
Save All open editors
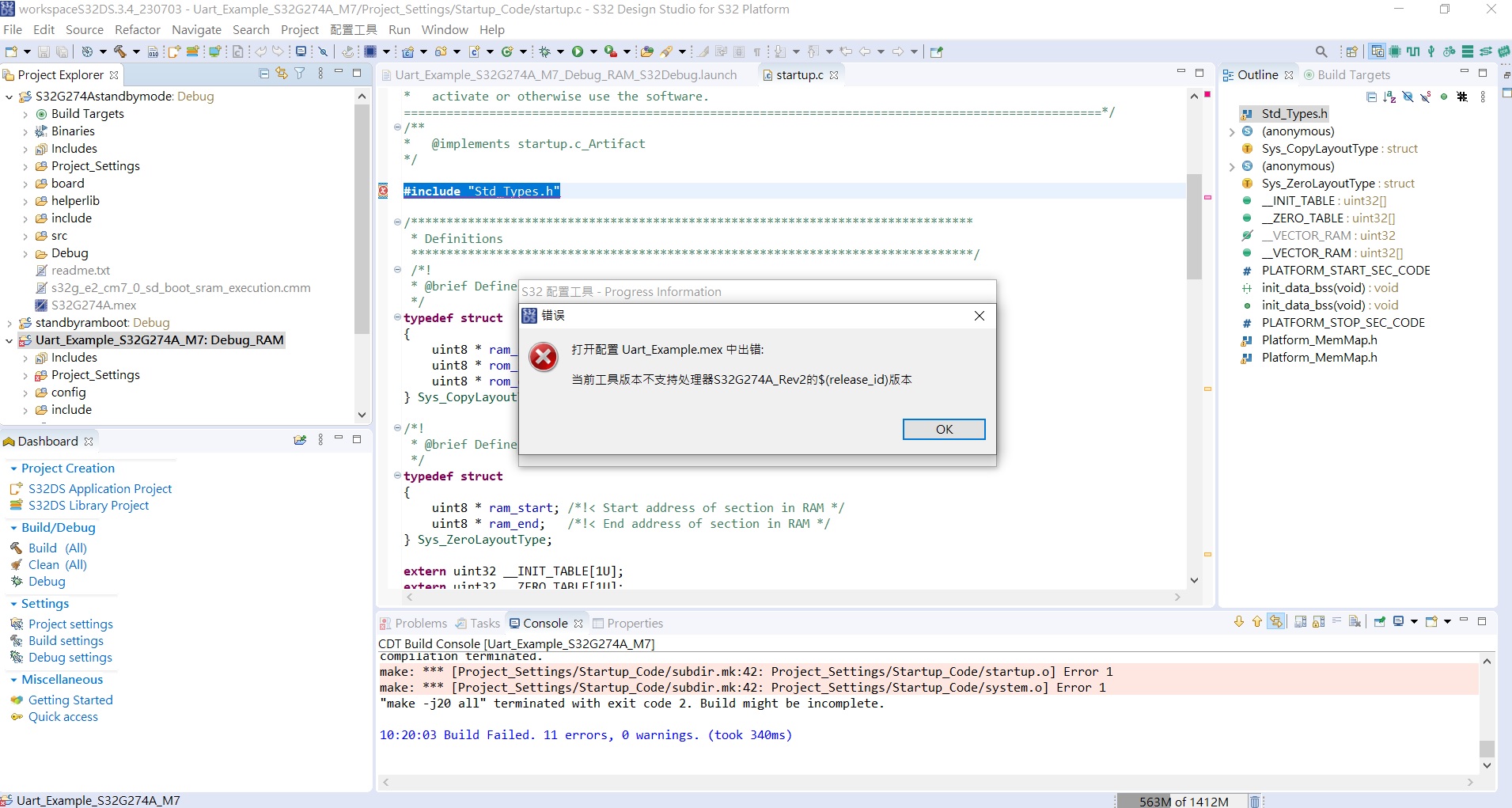click(x=61, y=51)
